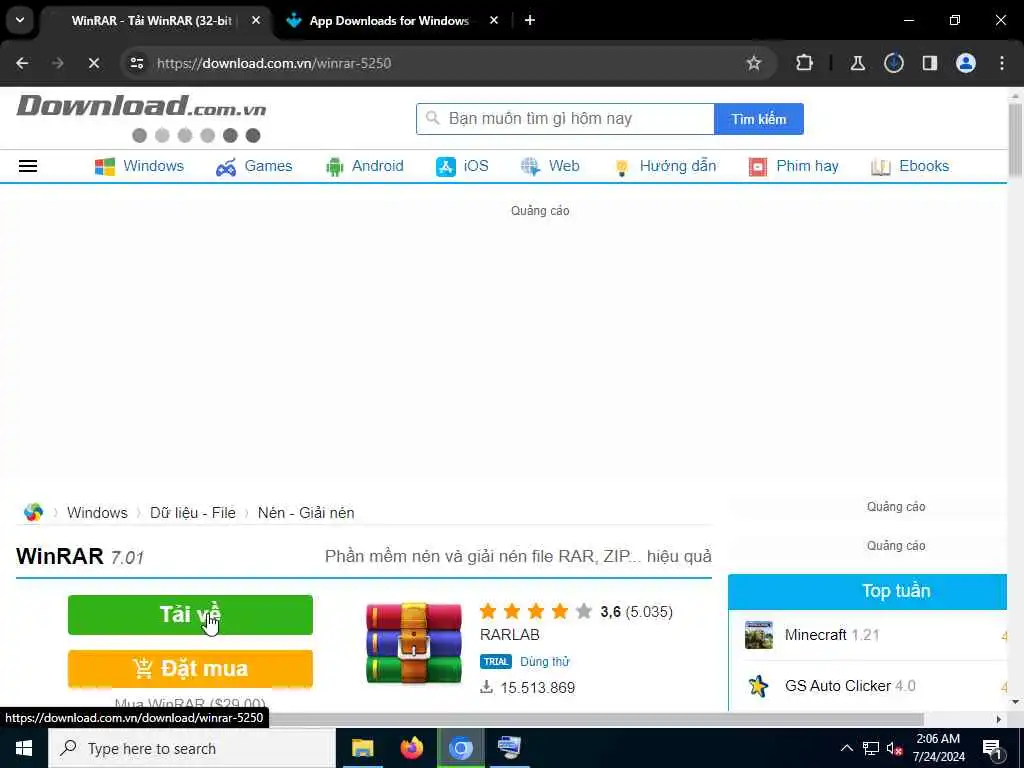Stop loading the page

pyautogui.click(x=93, y=63)
